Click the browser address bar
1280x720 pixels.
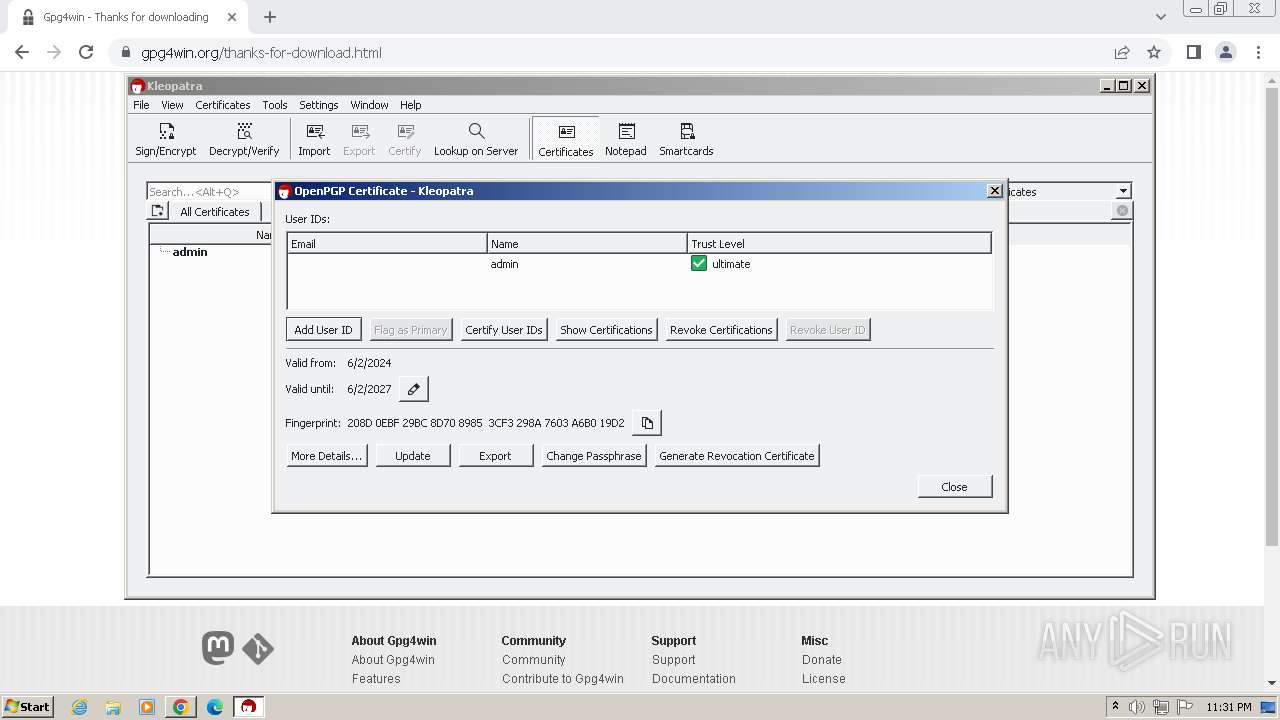[610, 53]
